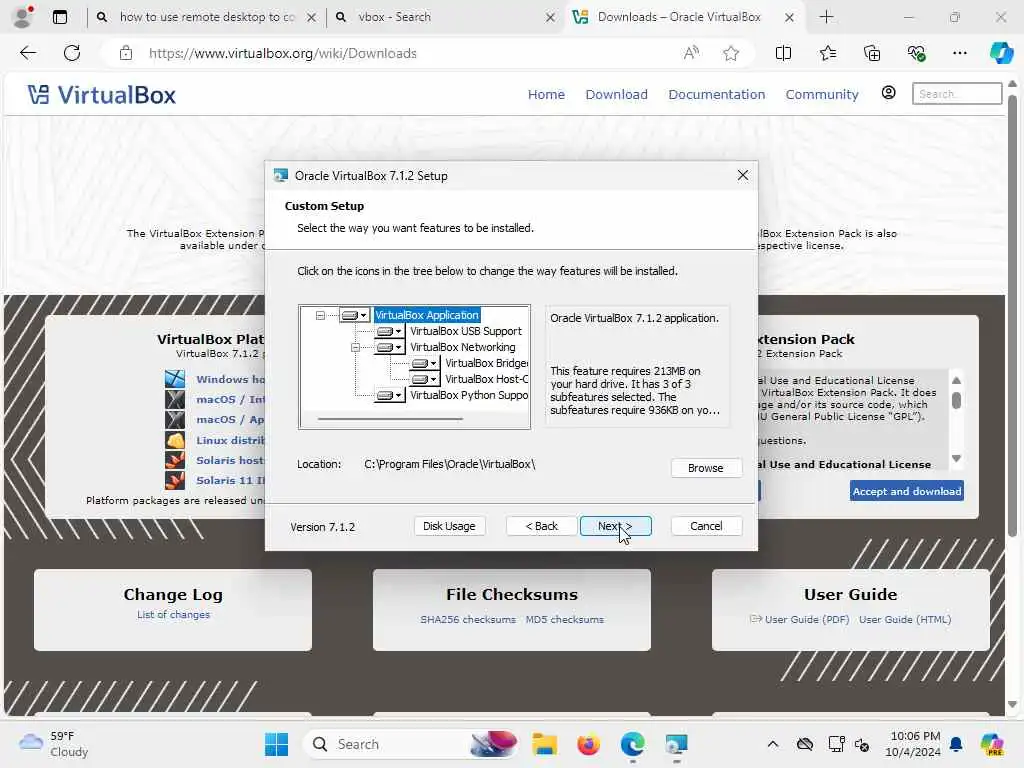Open the split screen icon

point(783,54)
